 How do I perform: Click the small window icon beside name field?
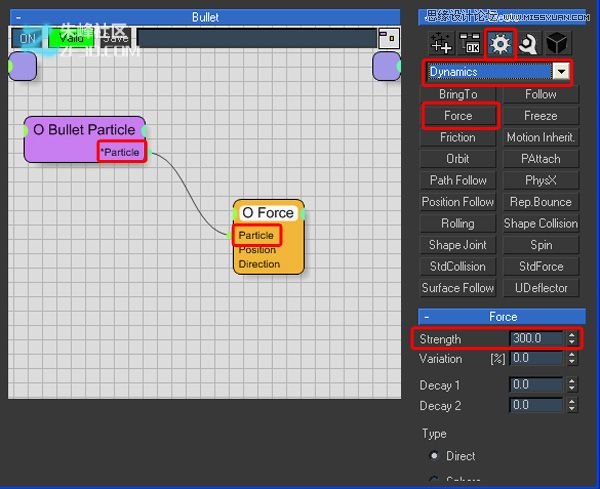pos(389,38)
